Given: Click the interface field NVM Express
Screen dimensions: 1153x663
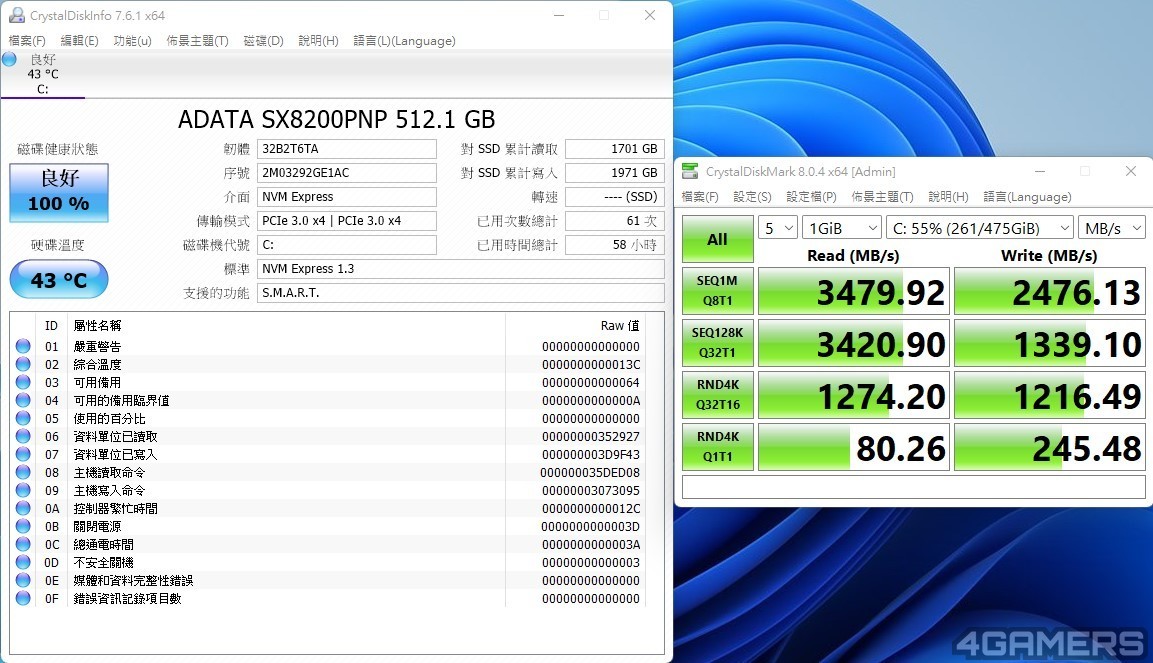Looking at the screenshot, I should click(347, 197).
